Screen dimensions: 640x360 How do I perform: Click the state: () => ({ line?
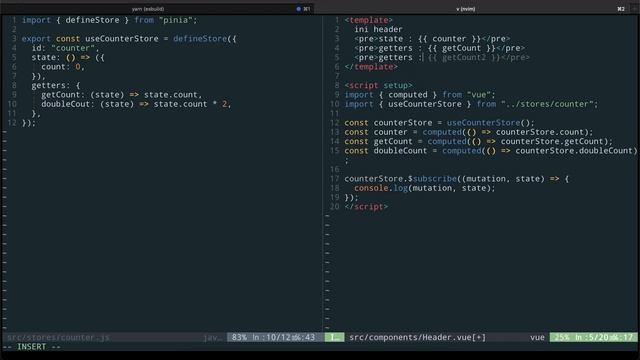click(x=68, y=58)
